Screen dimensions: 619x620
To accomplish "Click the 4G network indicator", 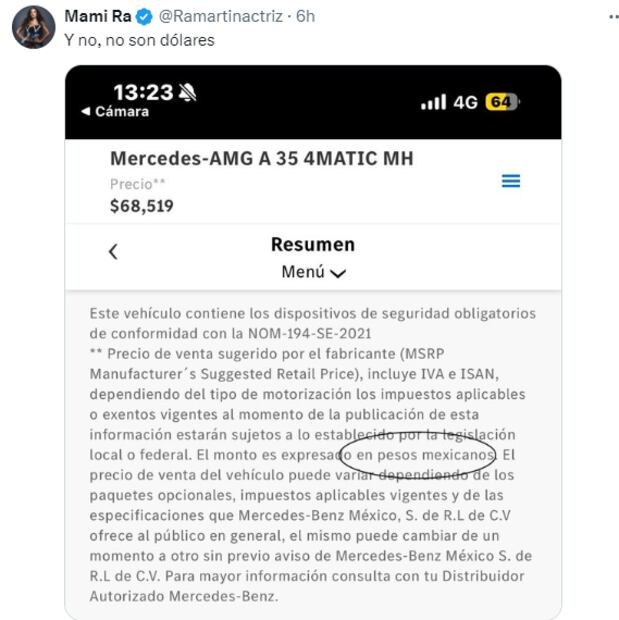I will tap(465, 102).
